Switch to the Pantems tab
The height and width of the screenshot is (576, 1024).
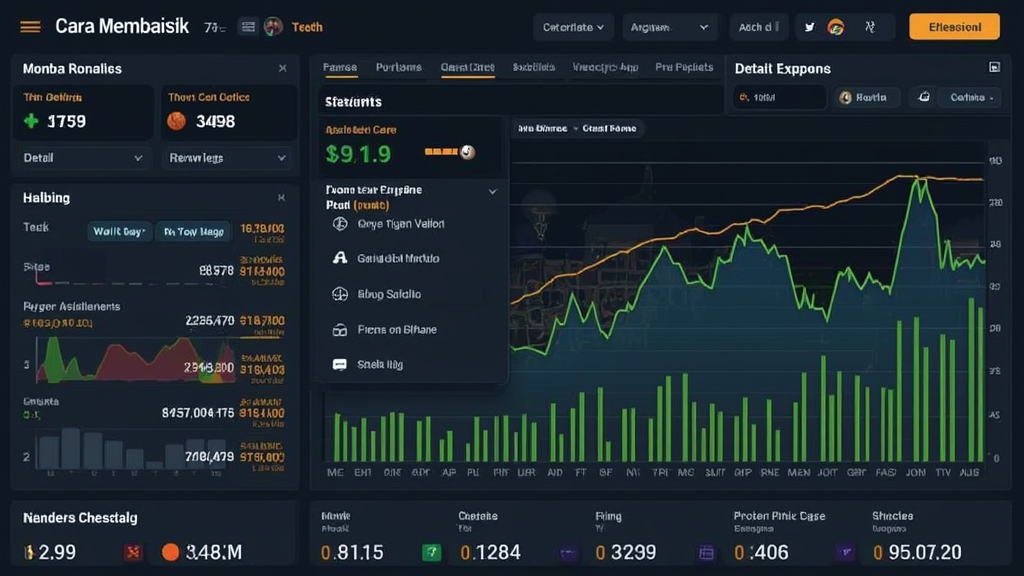(398, 68)
